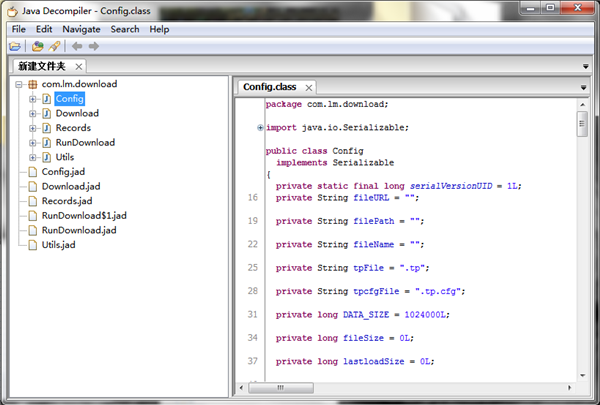Click the Back navigation arrow
The height and width of the screenshot is (405, 600).
[x=76, y=46]
